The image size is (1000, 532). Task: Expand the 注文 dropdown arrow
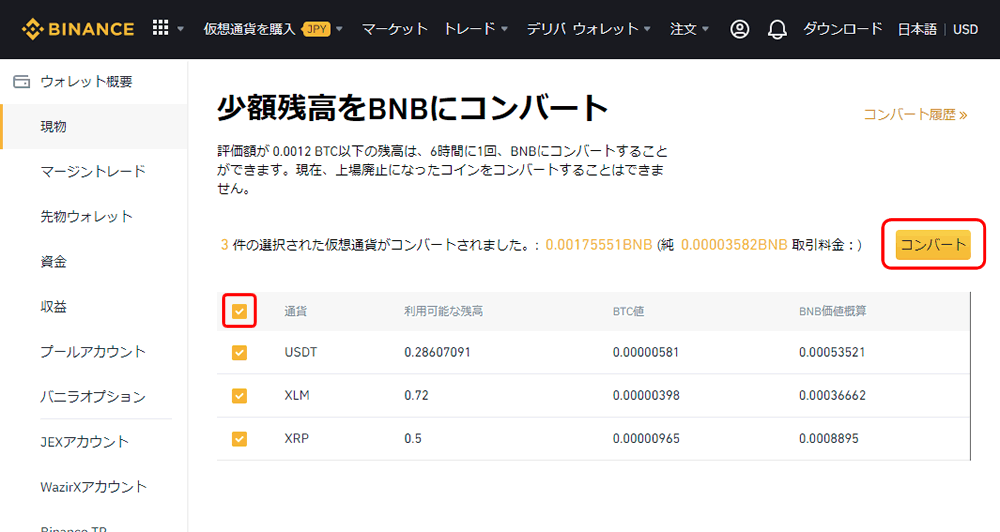[705, 29]
